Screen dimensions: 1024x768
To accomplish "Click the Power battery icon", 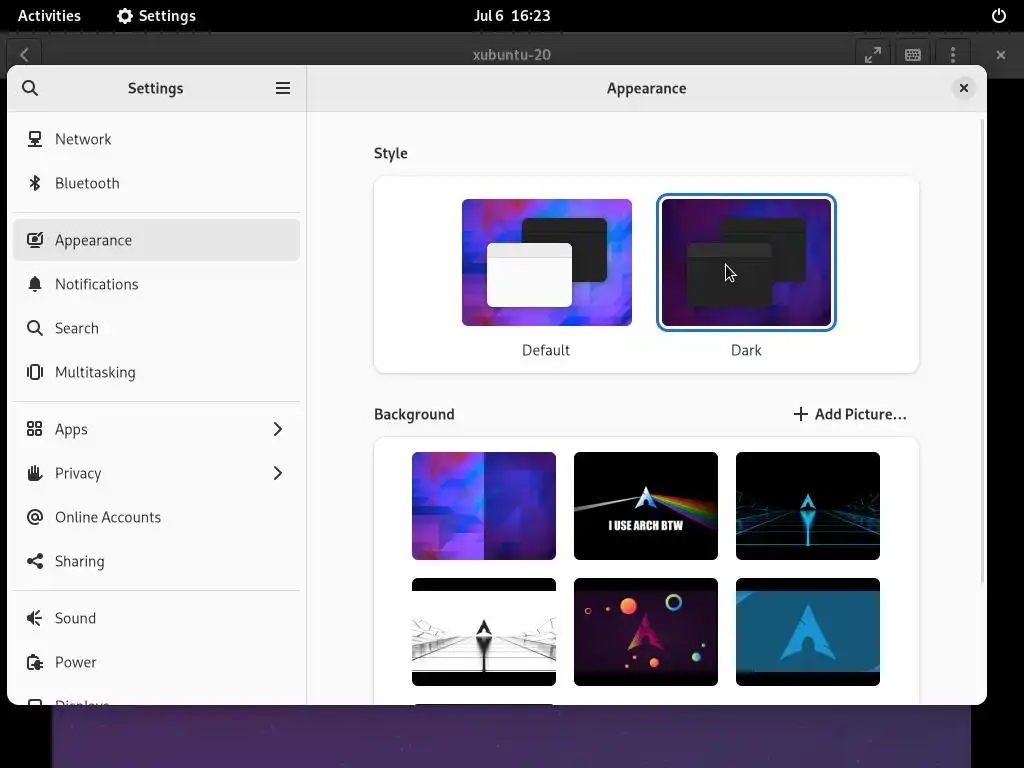I will (x=35, y=662).
